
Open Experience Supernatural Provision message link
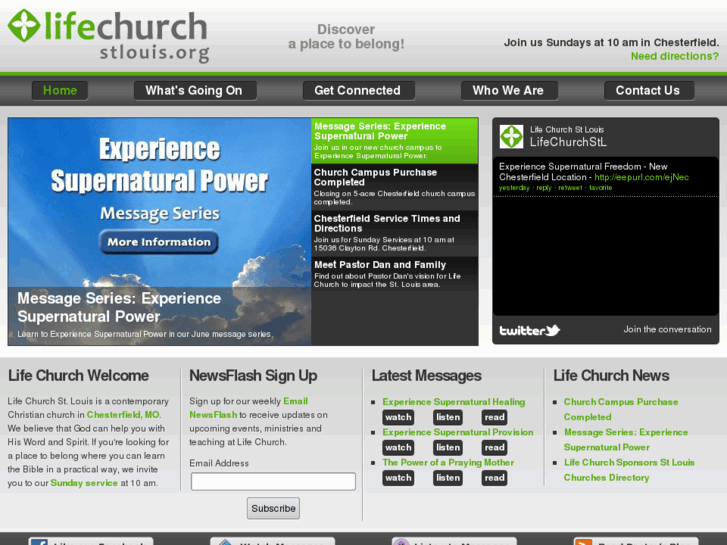458,432
